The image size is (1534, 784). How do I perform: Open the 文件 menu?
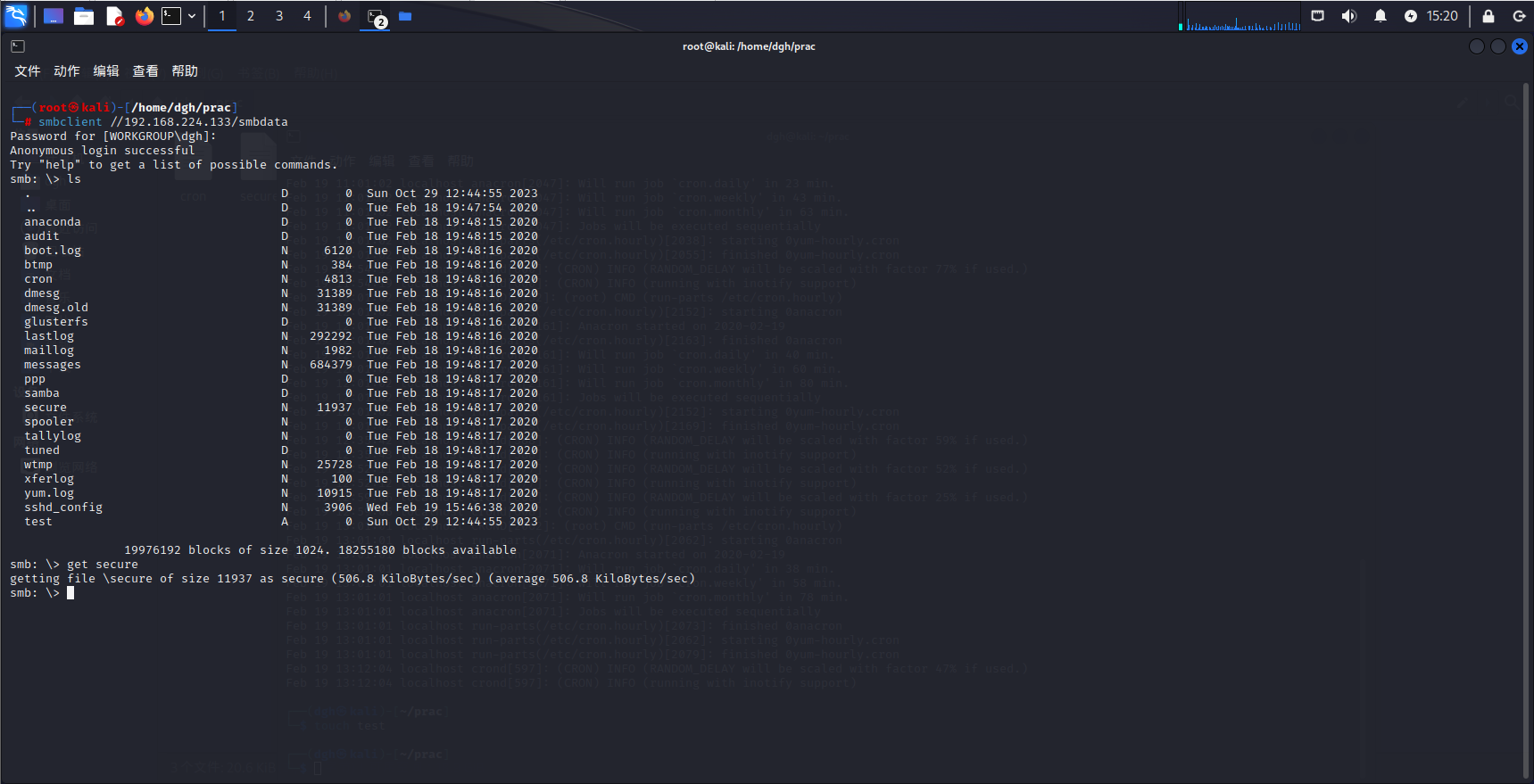pyautogui.click(x=28, y=71)
